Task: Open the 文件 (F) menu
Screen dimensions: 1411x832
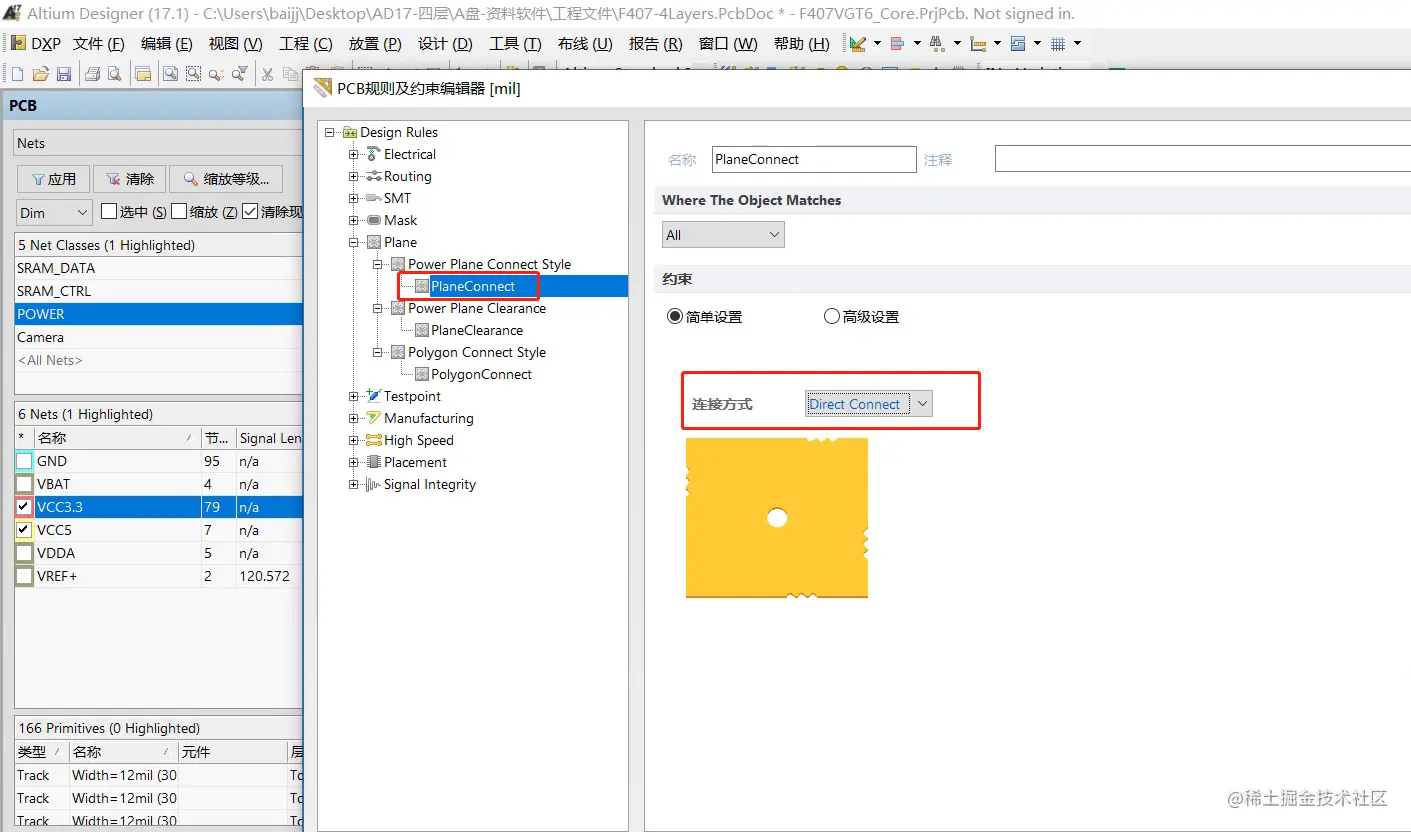Action: point(99,44)
